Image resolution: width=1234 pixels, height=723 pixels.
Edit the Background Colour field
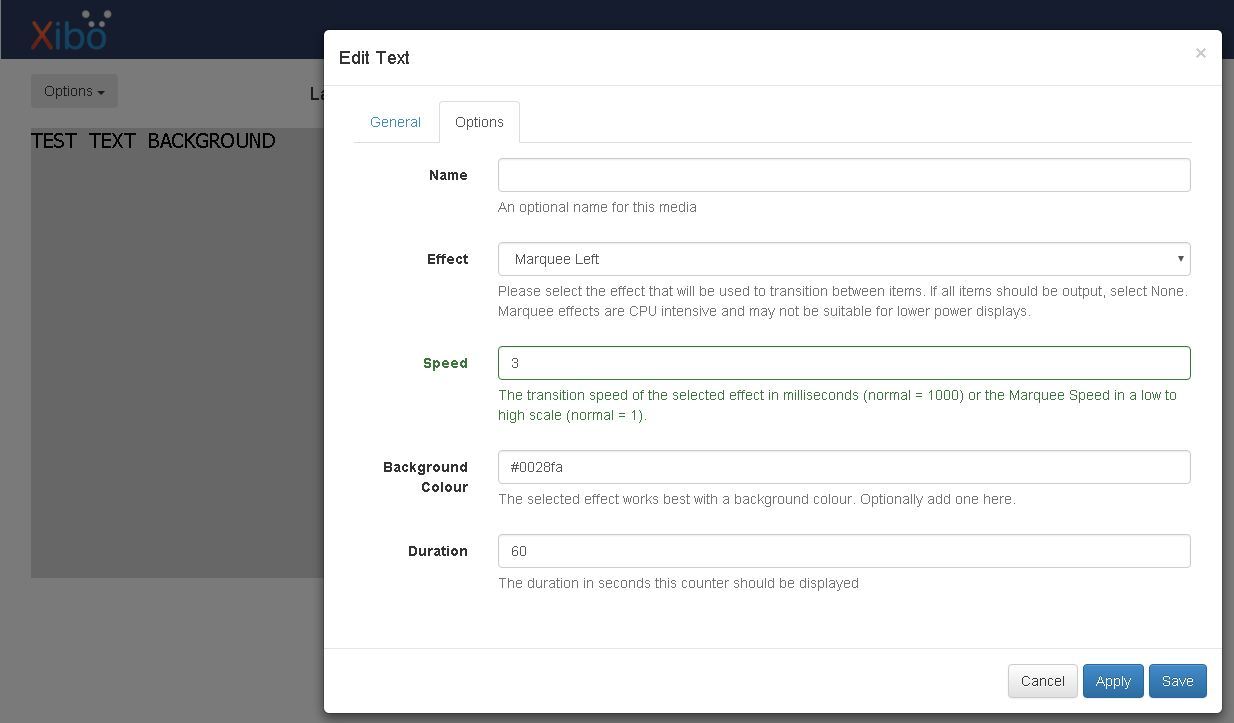844,467
